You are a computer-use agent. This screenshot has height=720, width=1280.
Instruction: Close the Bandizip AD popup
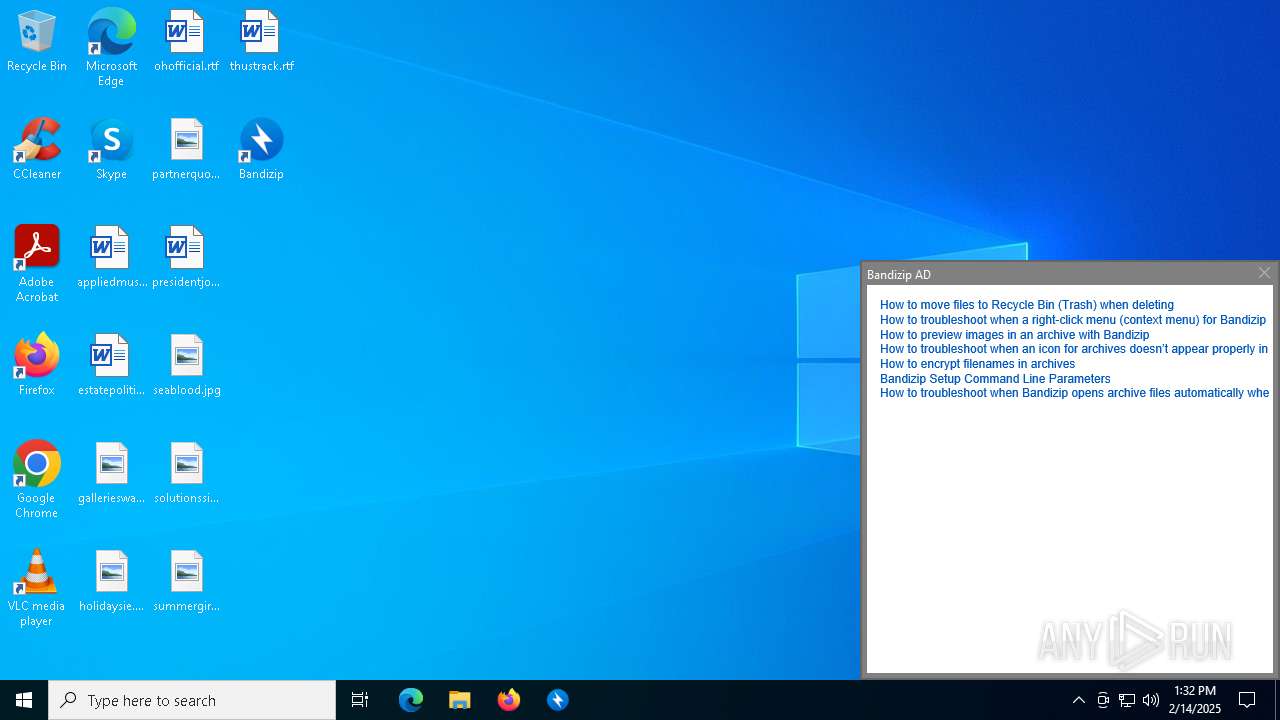1264,273
